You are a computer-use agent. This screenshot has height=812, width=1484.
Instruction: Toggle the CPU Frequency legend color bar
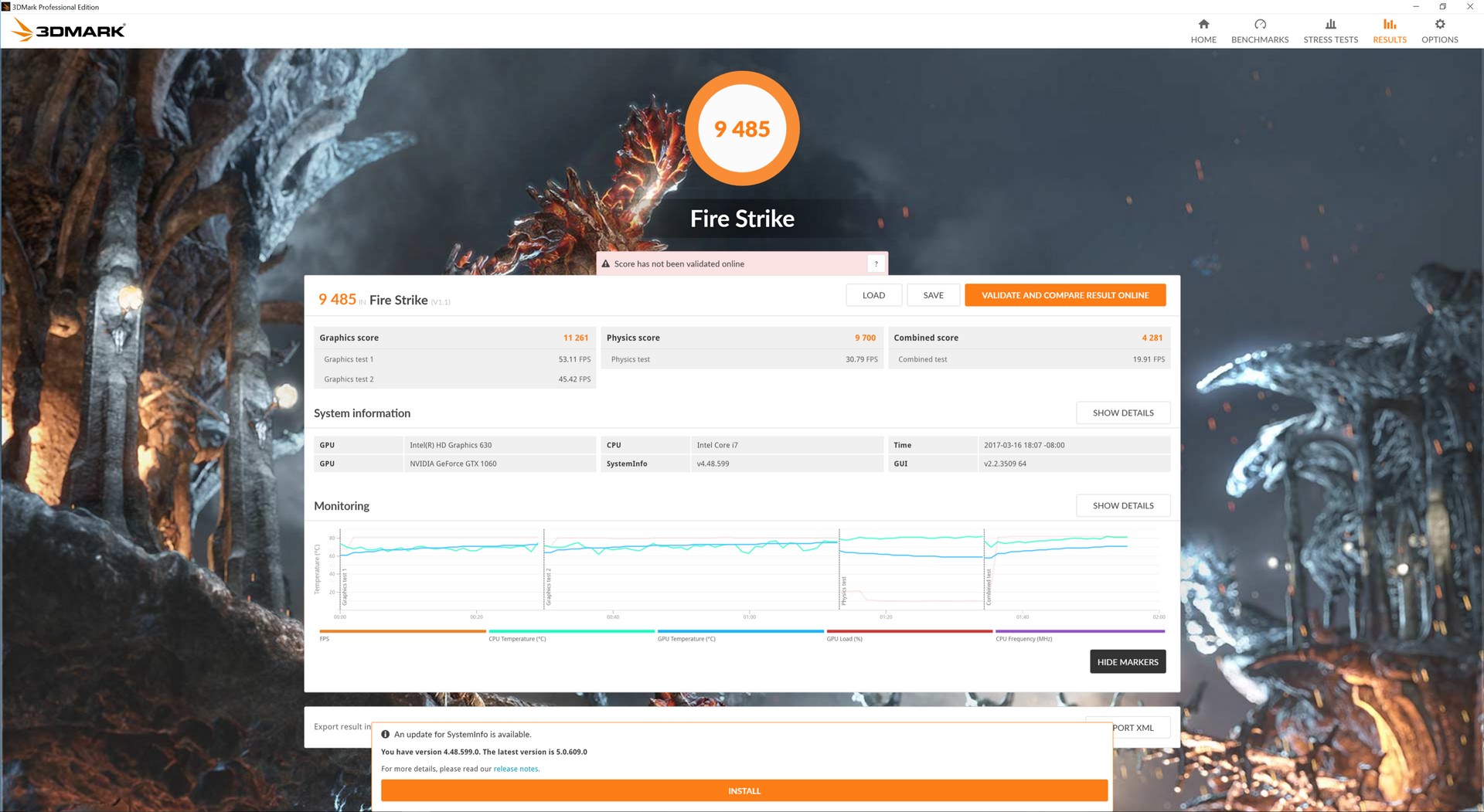click(x=1080, y=631)
